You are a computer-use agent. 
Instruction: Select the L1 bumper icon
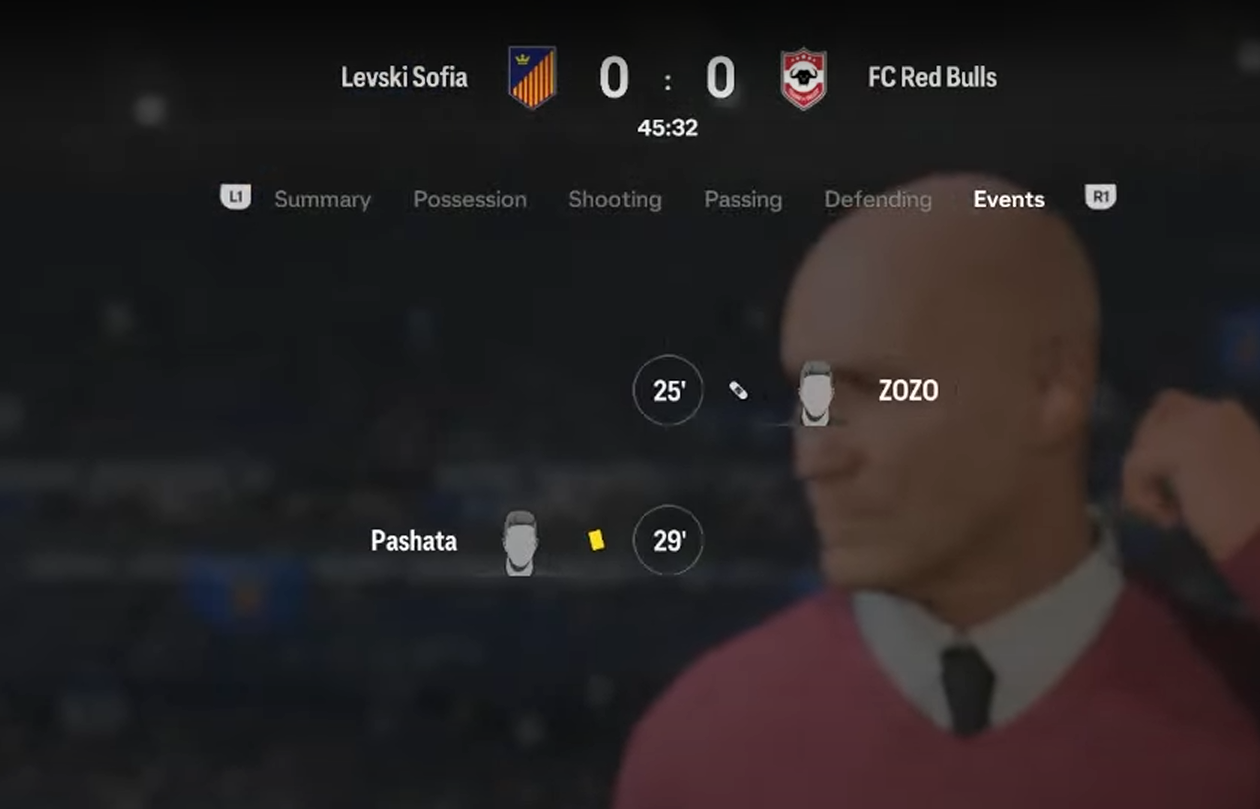coord(236,197)
